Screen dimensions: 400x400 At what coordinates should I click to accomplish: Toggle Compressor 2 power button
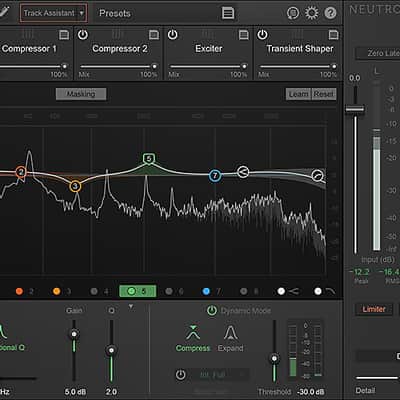tap(83, 35)
